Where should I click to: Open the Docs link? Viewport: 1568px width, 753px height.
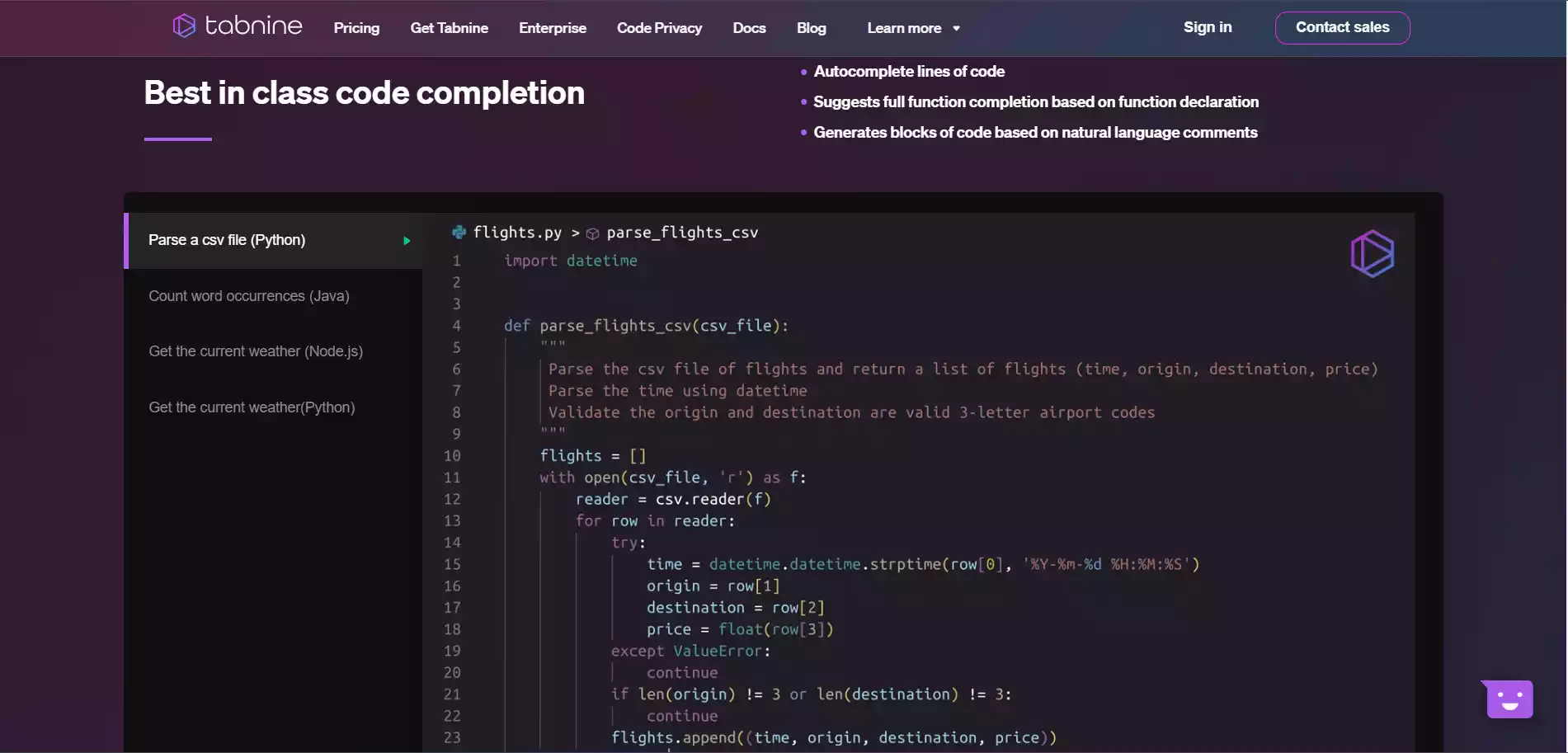pos(749,28)
